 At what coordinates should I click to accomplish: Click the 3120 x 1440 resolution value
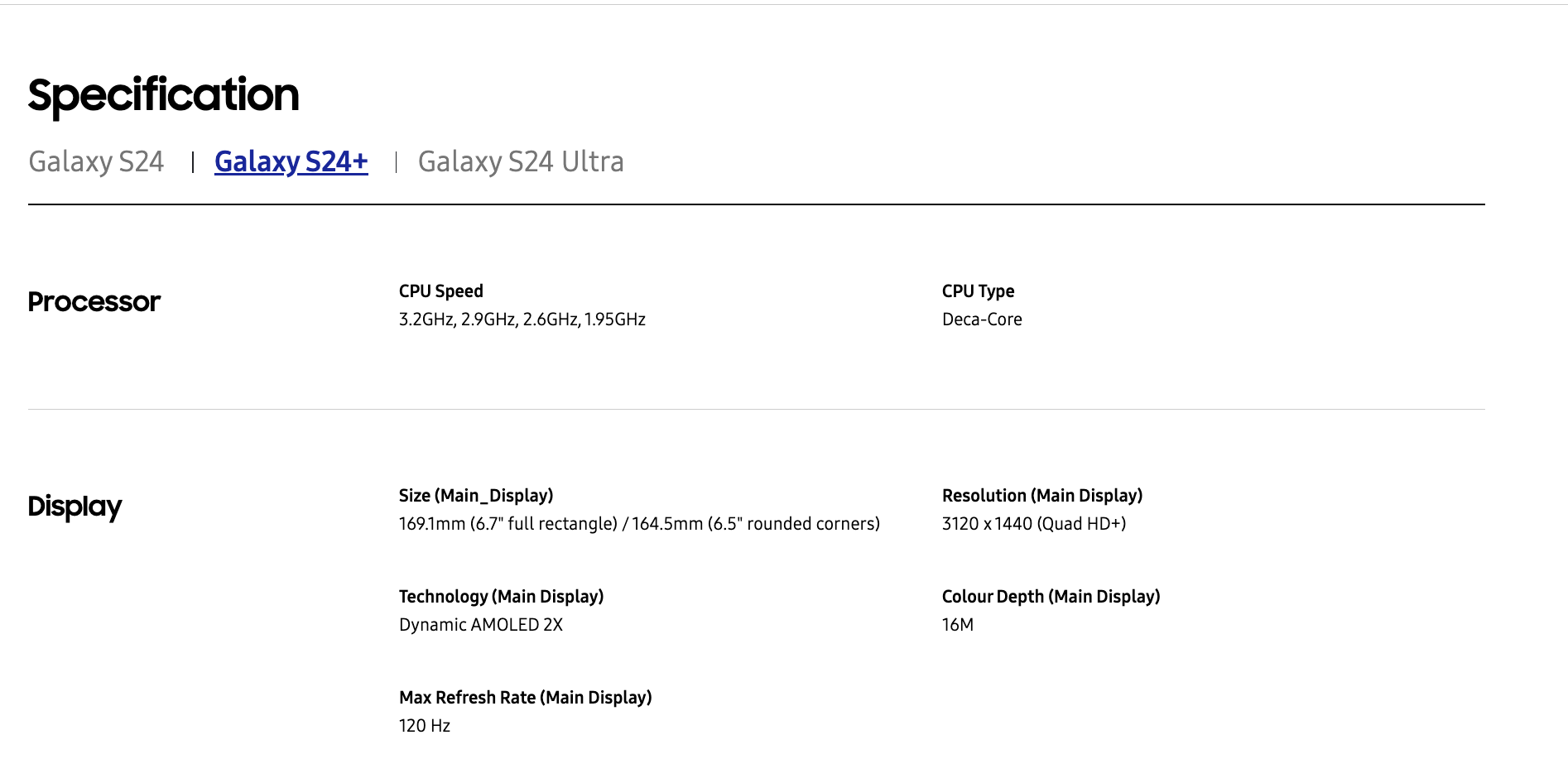coord(1034,524)
